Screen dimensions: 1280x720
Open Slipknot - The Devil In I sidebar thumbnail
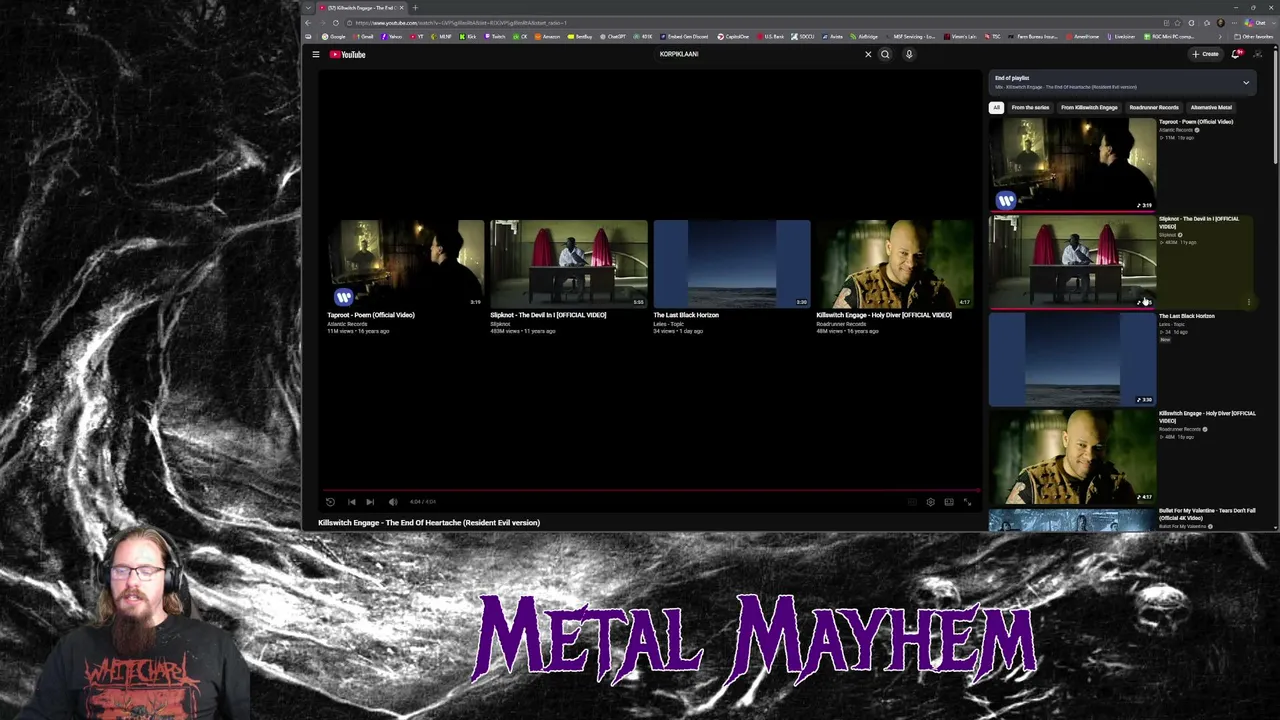1072,261
